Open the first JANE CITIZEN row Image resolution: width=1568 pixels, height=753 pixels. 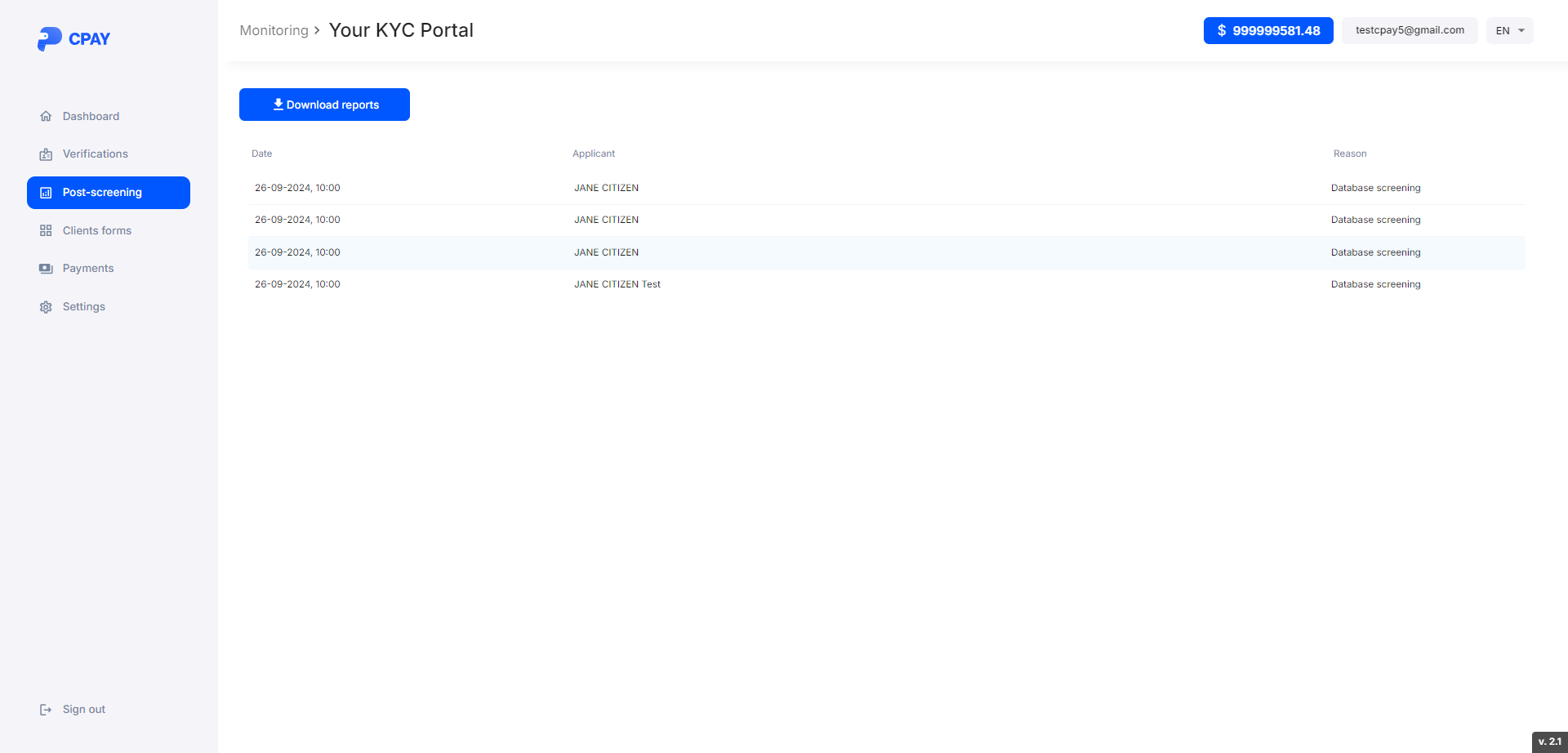click(606, 188)
